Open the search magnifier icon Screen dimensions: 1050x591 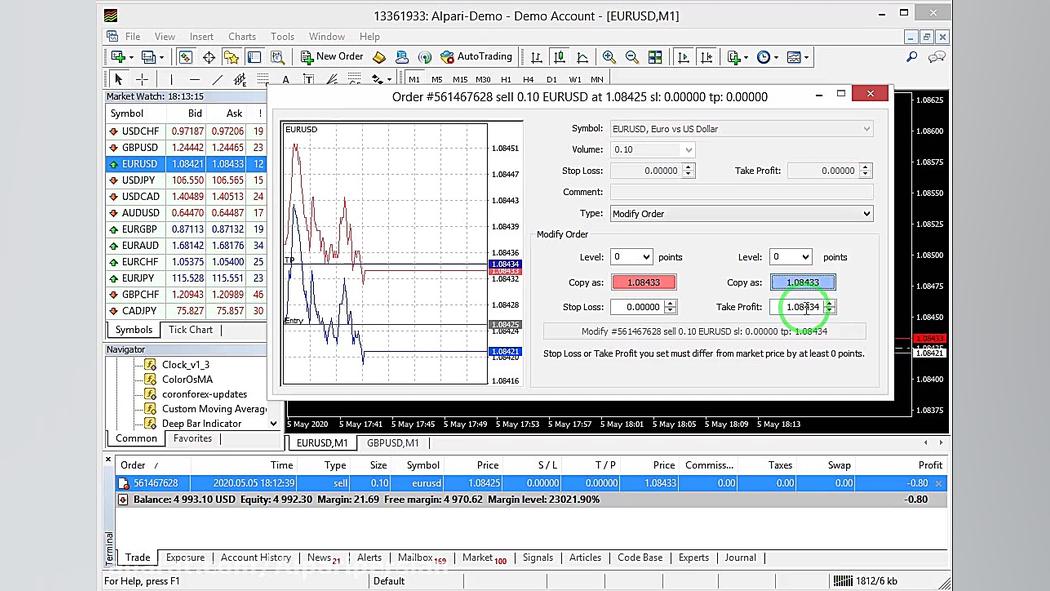[911, 57]
